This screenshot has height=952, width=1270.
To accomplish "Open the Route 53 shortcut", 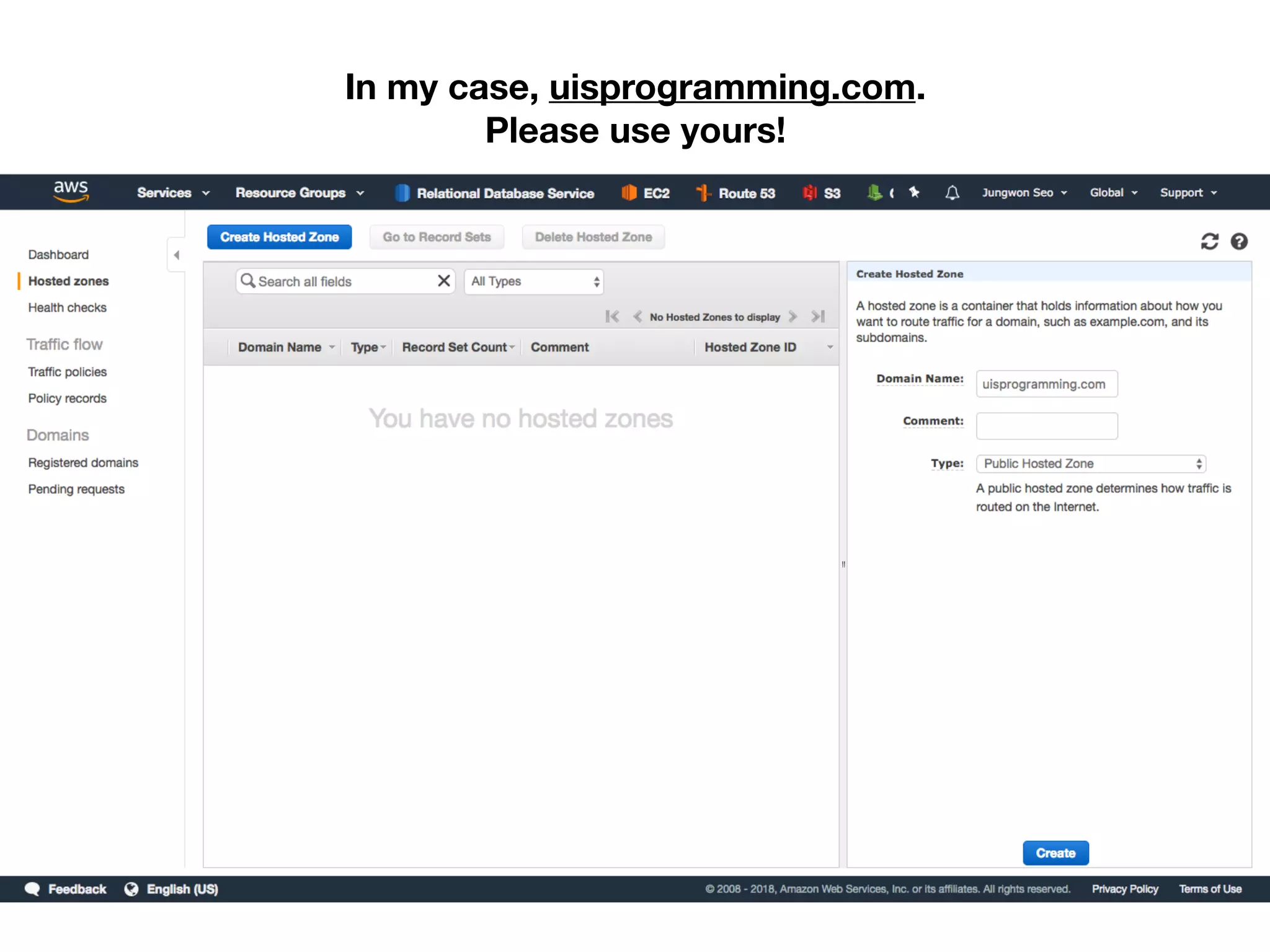I will [735, 193].
